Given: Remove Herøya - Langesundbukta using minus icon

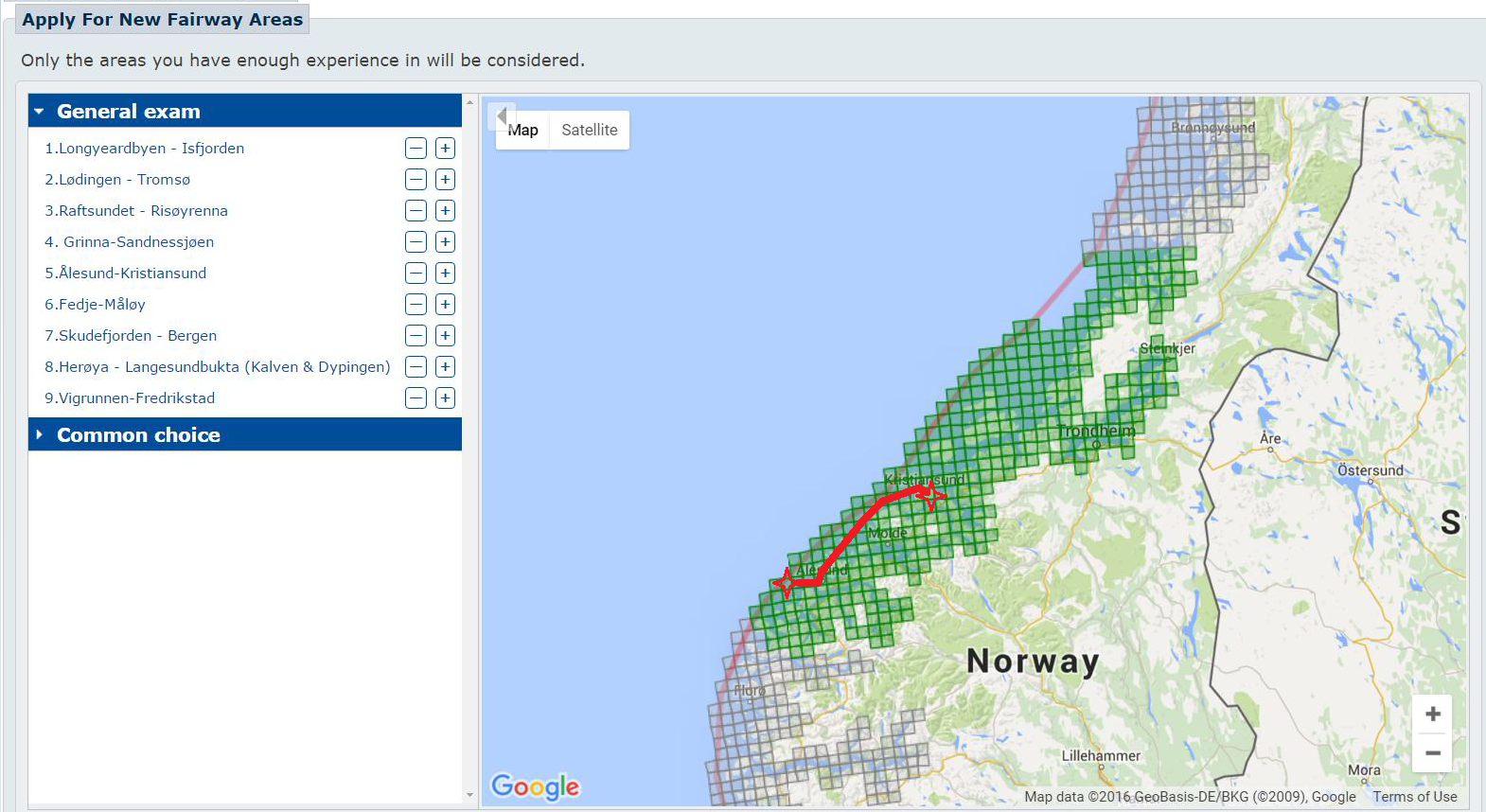Looking at the screenshot, I should (x=416, y=367).
